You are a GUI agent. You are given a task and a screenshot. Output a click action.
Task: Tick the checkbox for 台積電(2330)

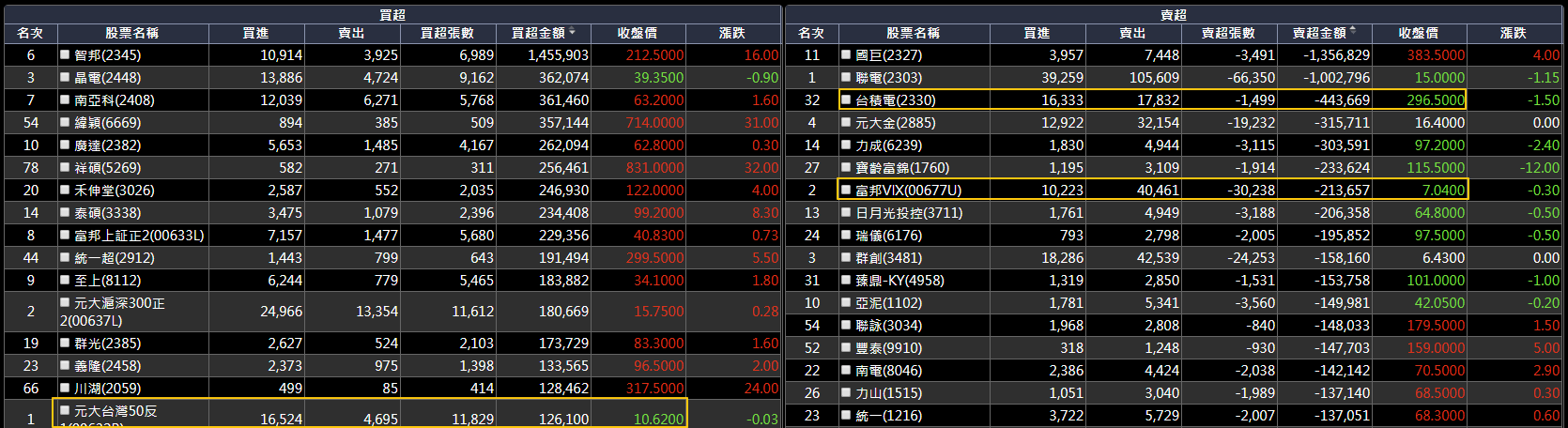[846, 100]
